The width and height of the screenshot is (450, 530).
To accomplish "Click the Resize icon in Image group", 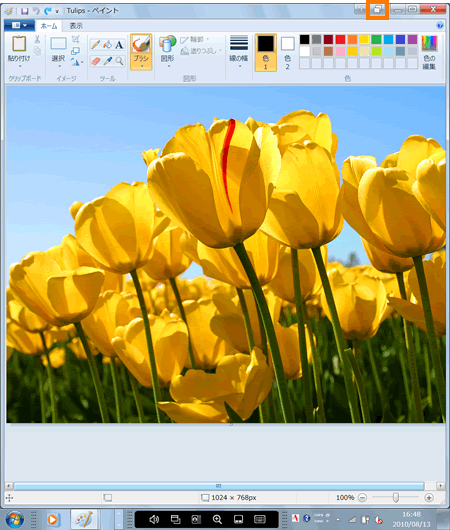I will tap(75, 51).
